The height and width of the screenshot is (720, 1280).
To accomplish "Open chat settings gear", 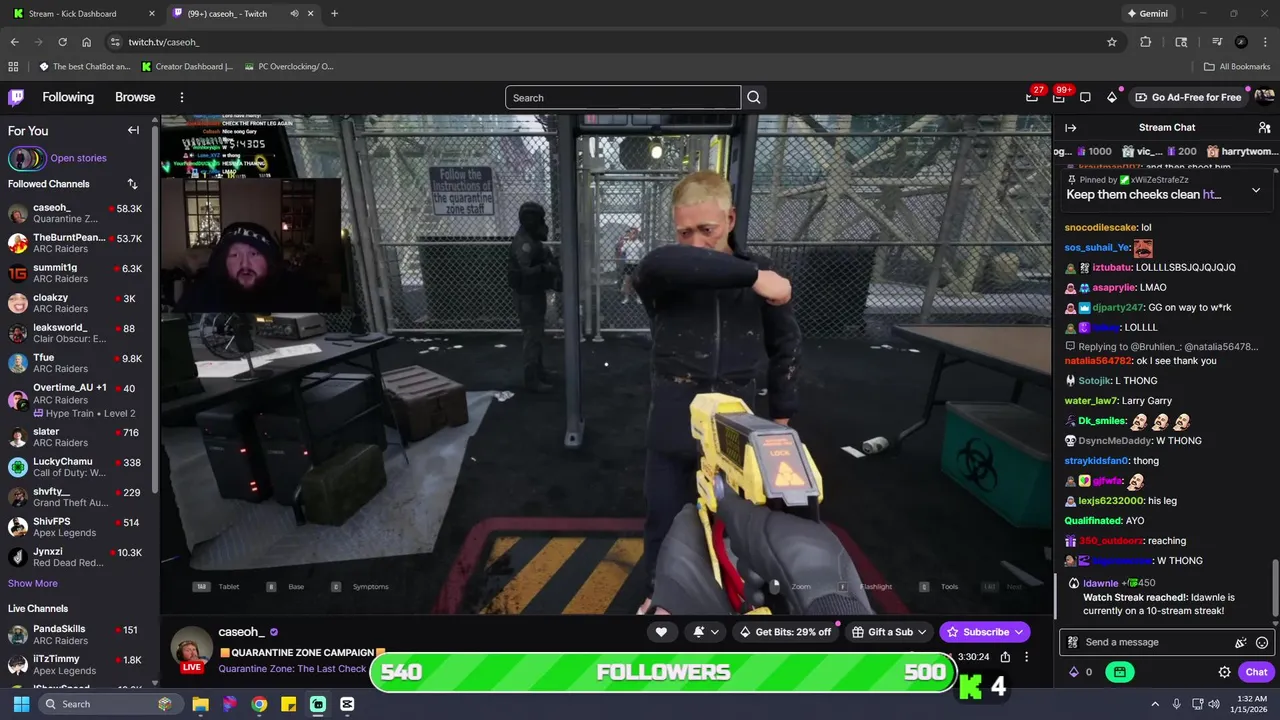I will click(x=1224, y=672).
